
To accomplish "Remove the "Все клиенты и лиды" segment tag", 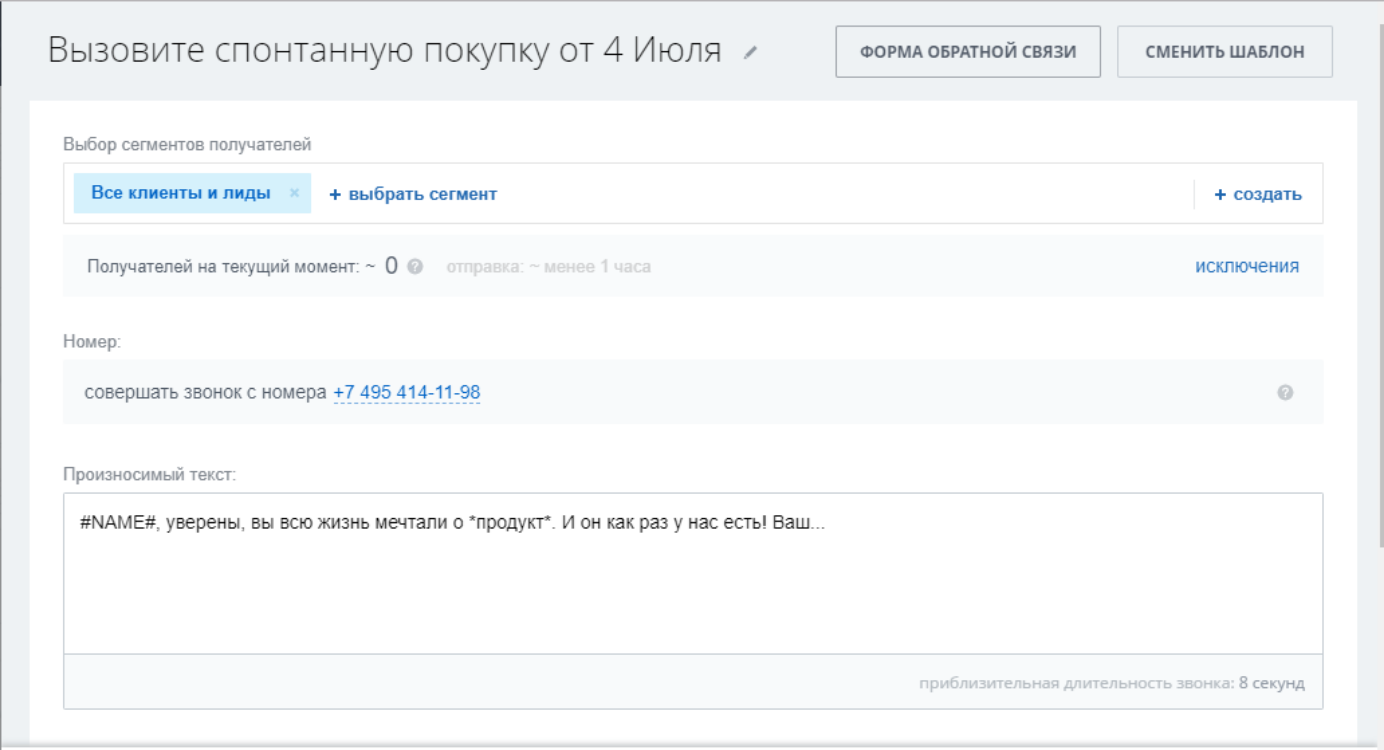I will (294, 193).
